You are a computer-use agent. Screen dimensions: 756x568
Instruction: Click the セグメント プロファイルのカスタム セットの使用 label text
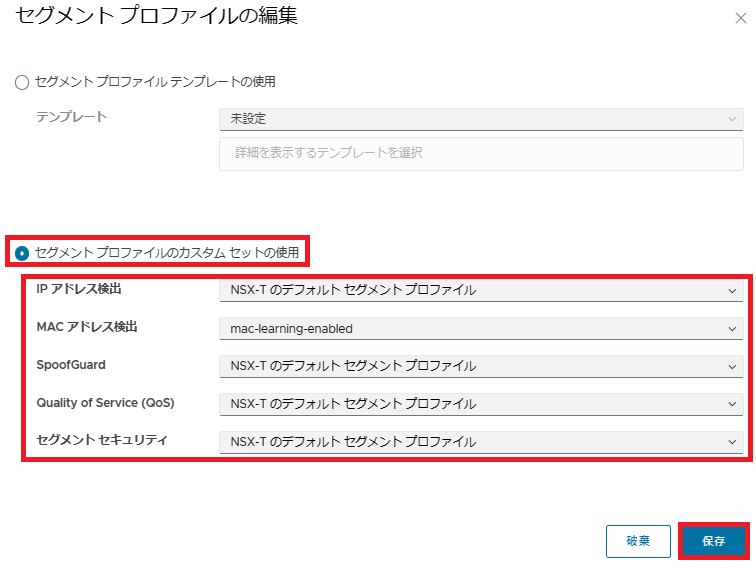(x=167, y=252)
